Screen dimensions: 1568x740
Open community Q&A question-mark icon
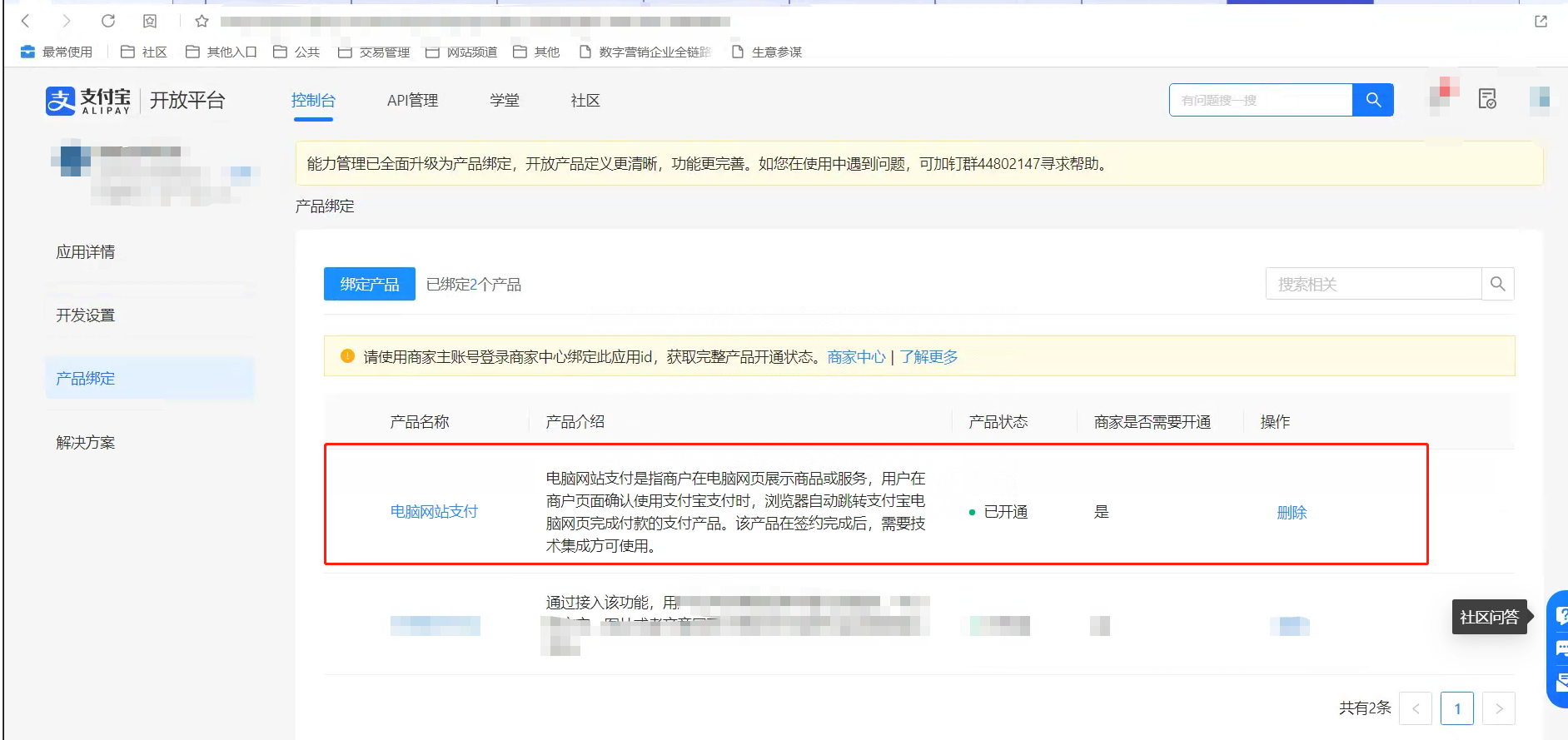tap(1560, 615)
